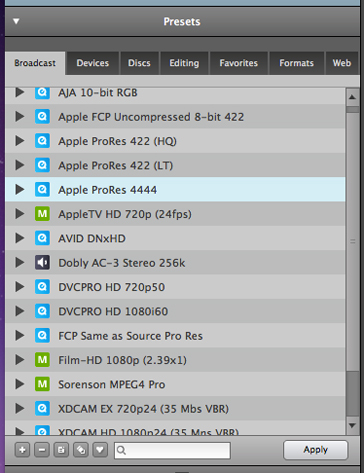Click the scrollbar down arrow
The image size is (364, 473).
pos(352,426)
